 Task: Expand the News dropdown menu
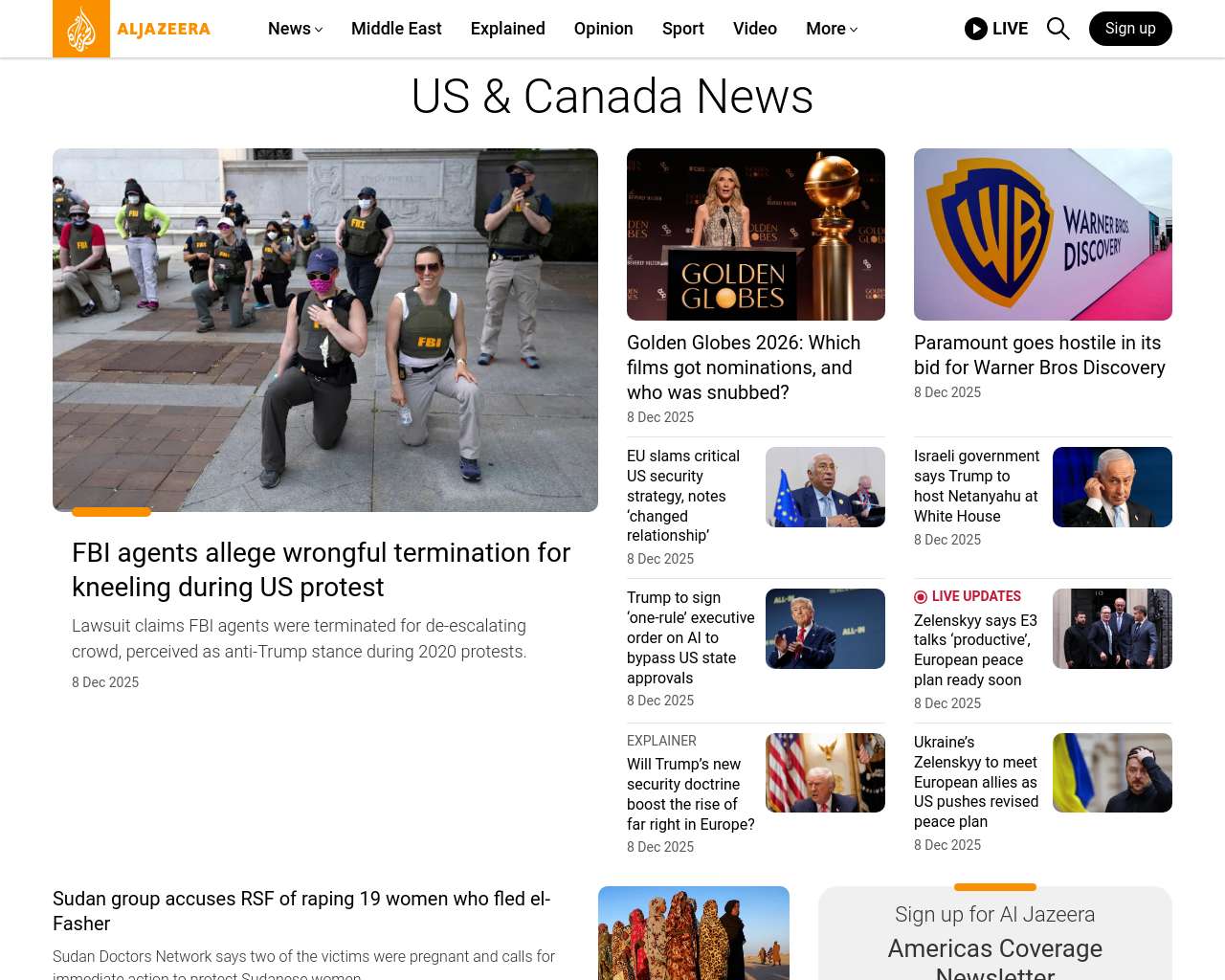pos(295,29)
